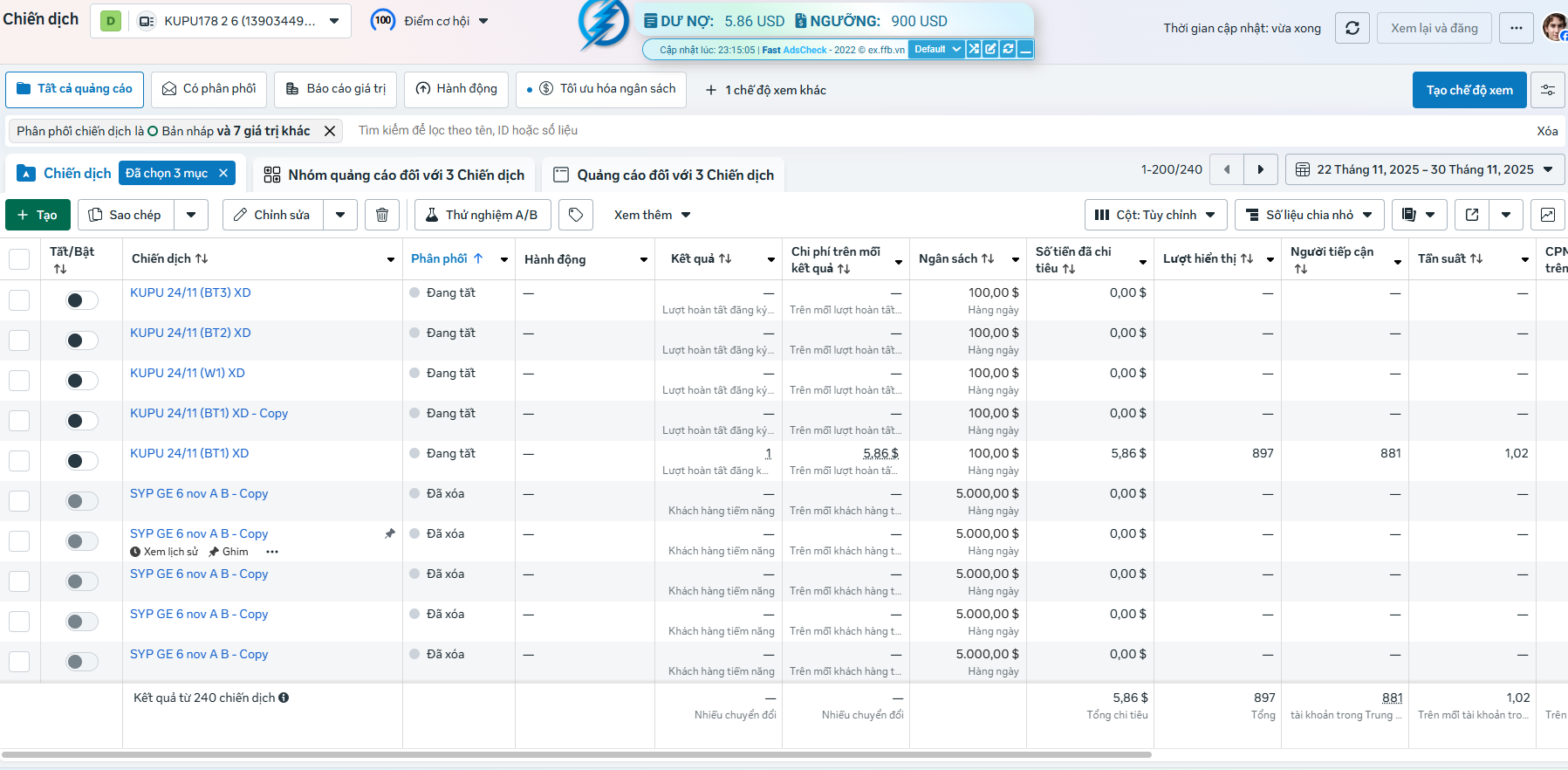Image resolution: width=1568 pixels, height=770 pixels.
Task: Open the three-dot menu beside Xem lại và đăng
Action: click(x=1517, y=28)
